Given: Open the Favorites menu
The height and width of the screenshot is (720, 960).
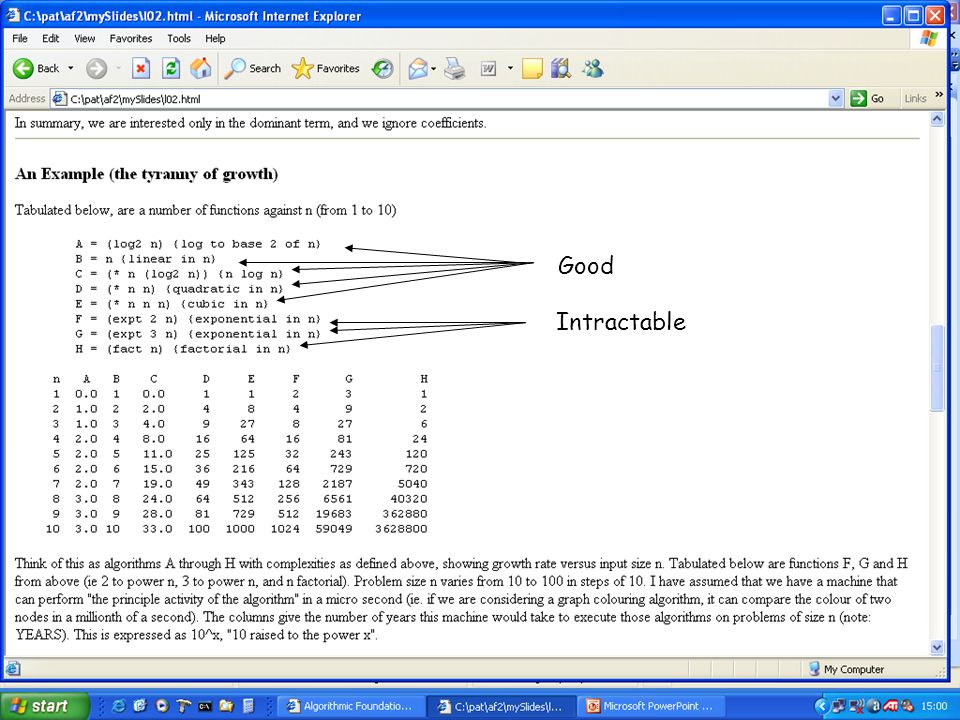Looking at the screenshot, I should pos(131,39).
